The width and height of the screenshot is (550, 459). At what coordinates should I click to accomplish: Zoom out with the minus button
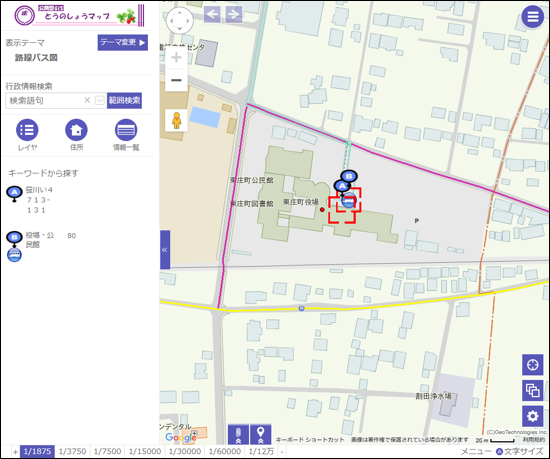pyautogui.click(x=176, y=80)
